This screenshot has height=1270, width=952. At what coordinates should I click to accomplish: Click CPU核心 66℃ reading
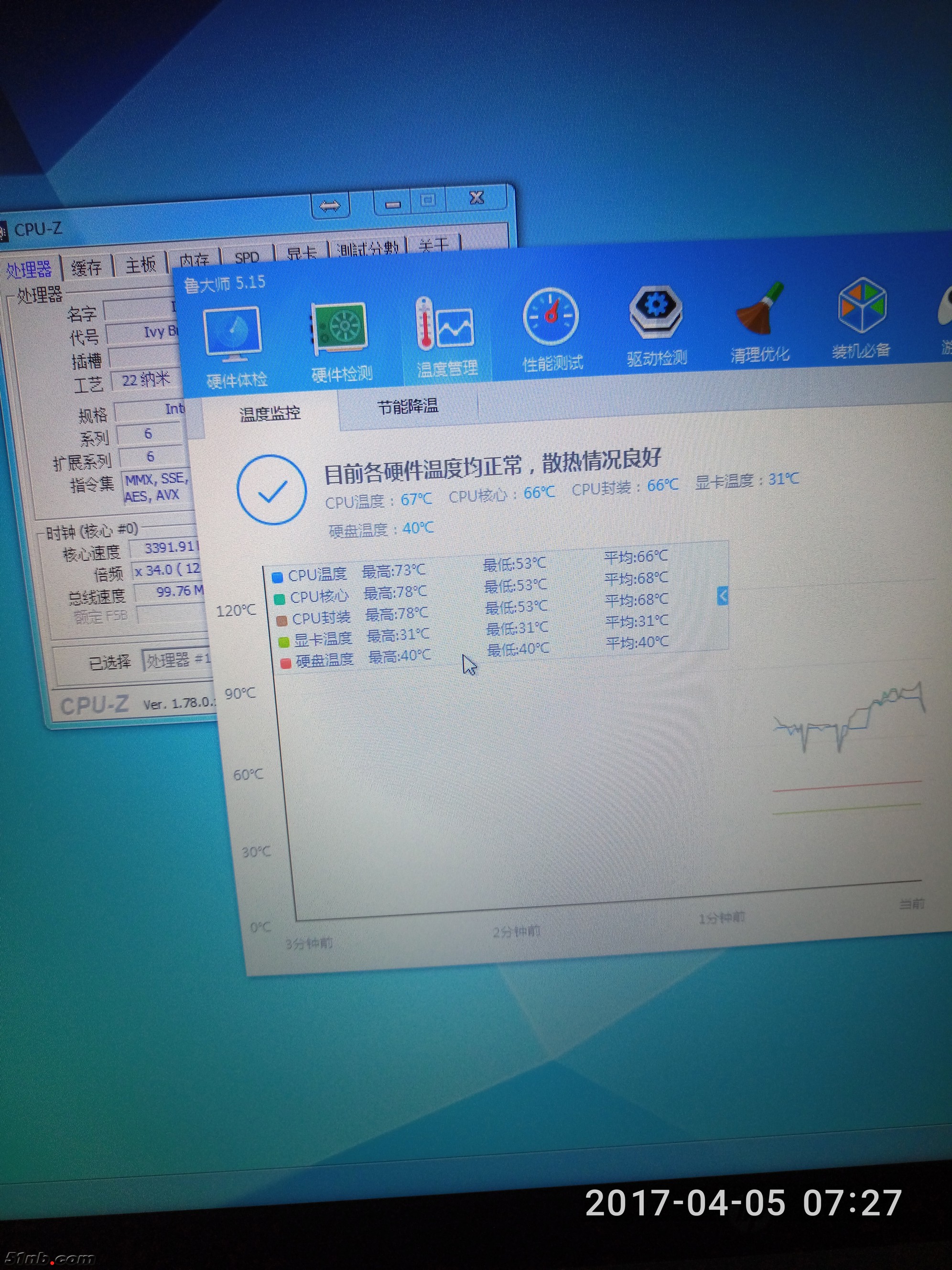tap(501, 494)
